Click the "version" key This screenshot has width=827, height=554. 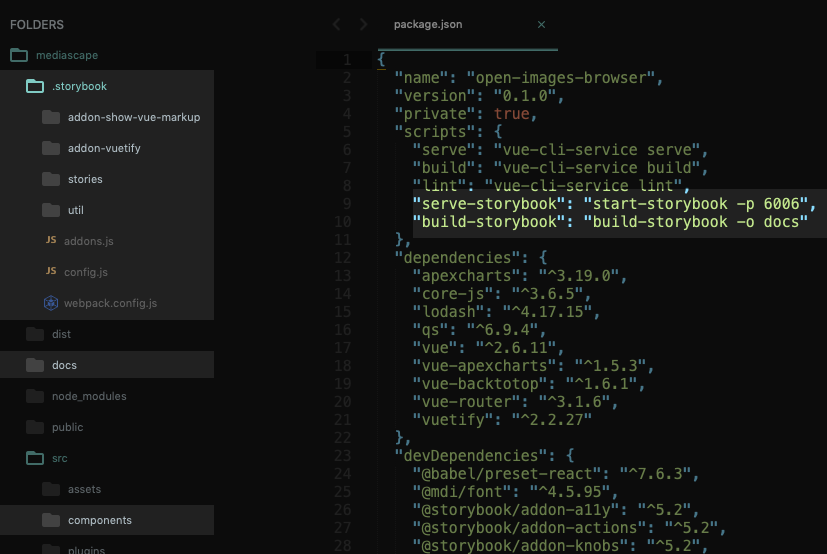(x=435, y=96)
